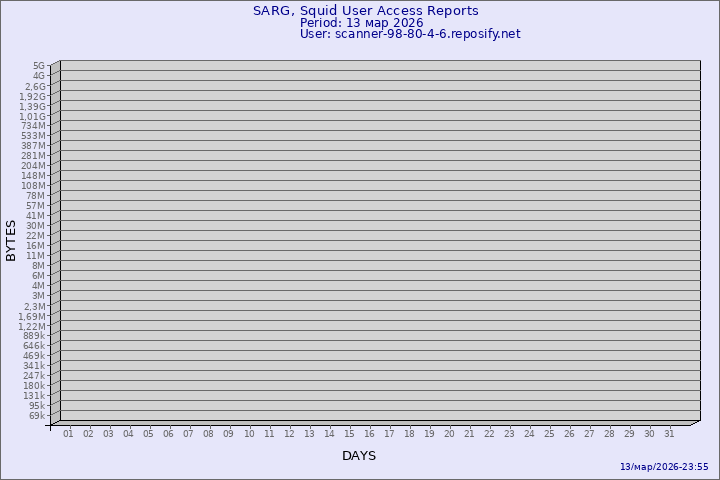Click the 16M tick label
Screen dimensions: 720x480
coord(36,246)
